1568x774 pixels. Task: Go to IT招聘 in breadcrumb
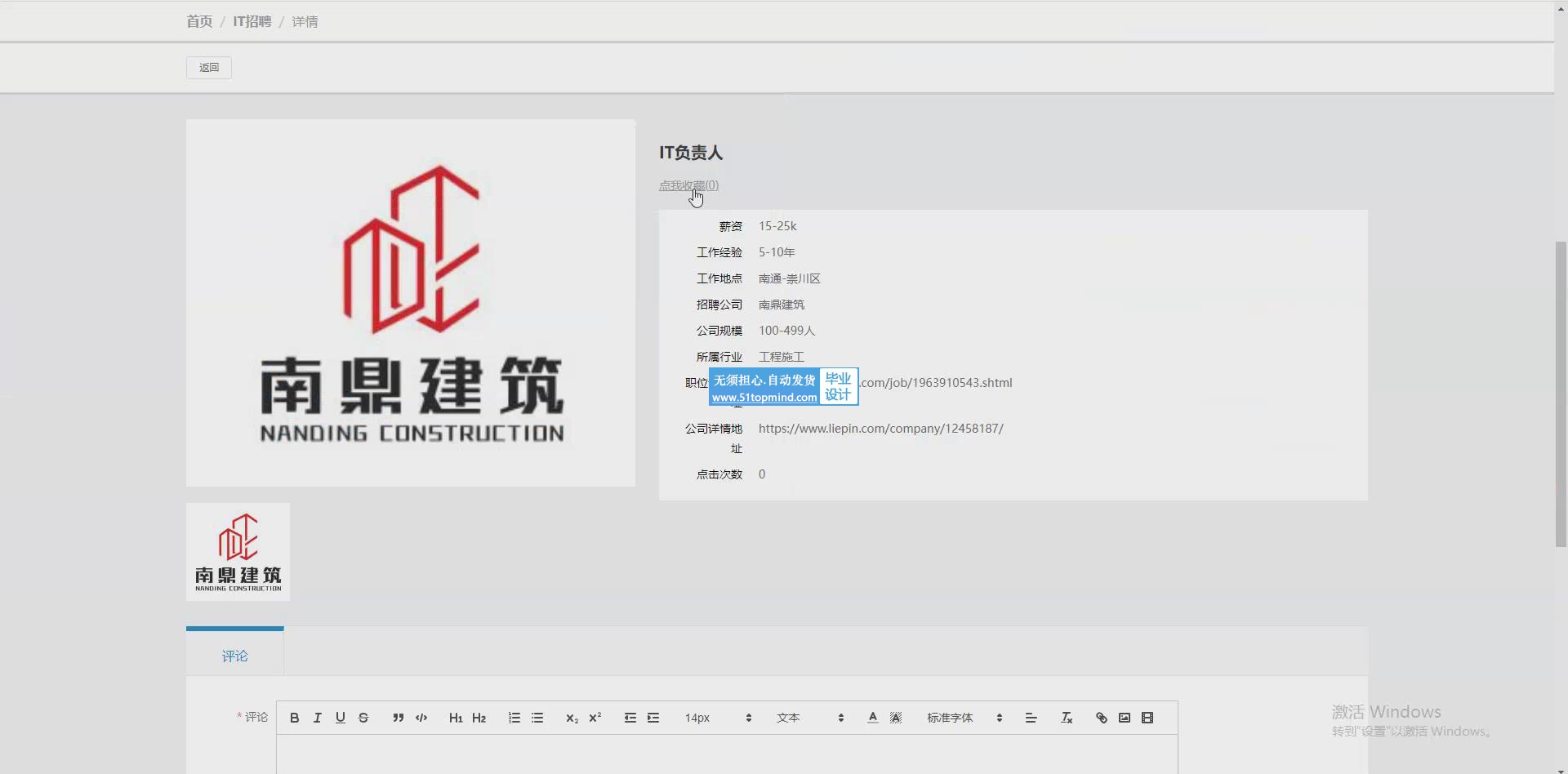click(x=252, y=21)
